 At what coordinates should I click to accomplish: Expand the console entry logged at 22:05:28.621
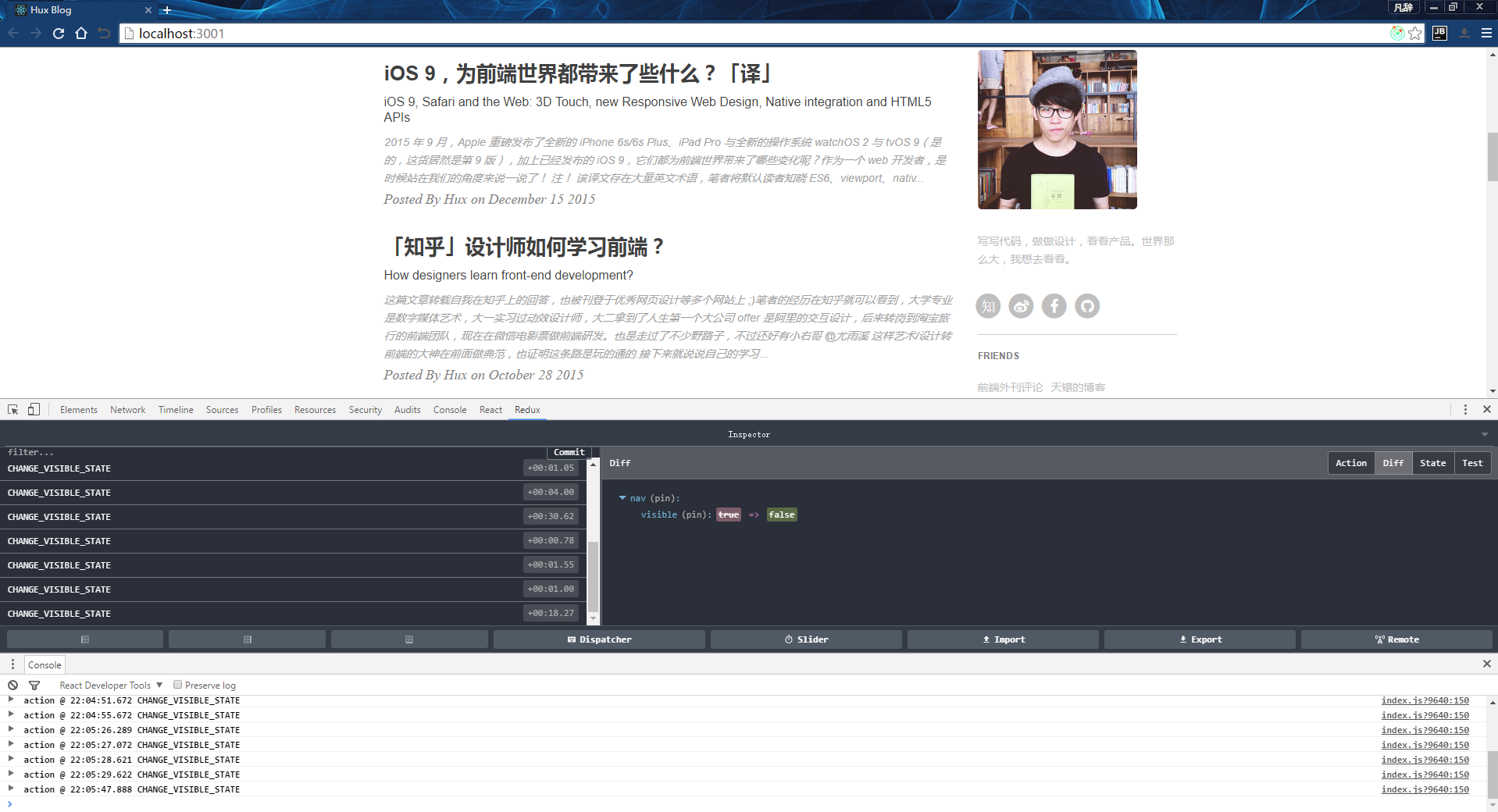11,759
